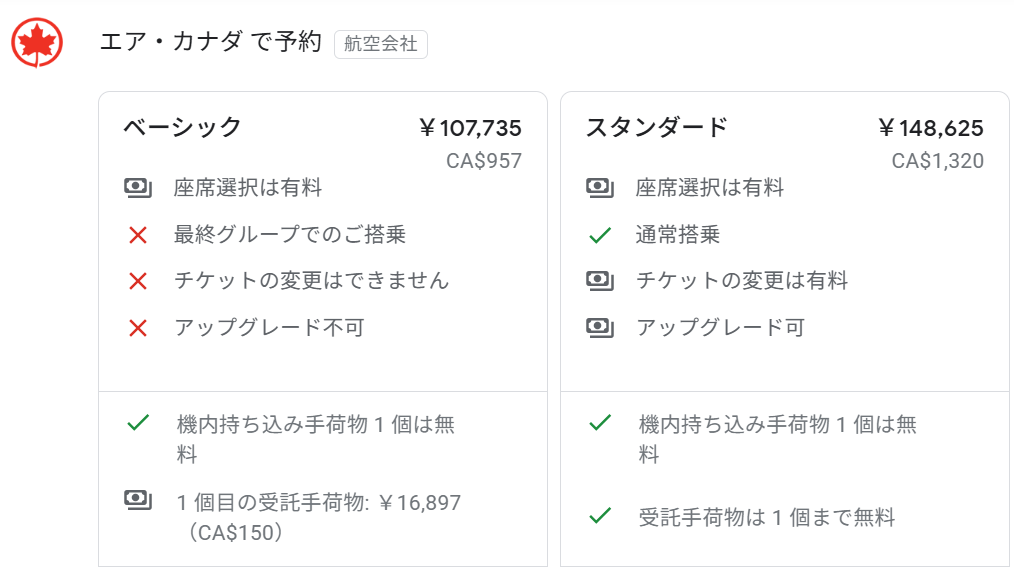
Task: Click the fee icon beside チケットの変更は有料
Action: (600, 281)
